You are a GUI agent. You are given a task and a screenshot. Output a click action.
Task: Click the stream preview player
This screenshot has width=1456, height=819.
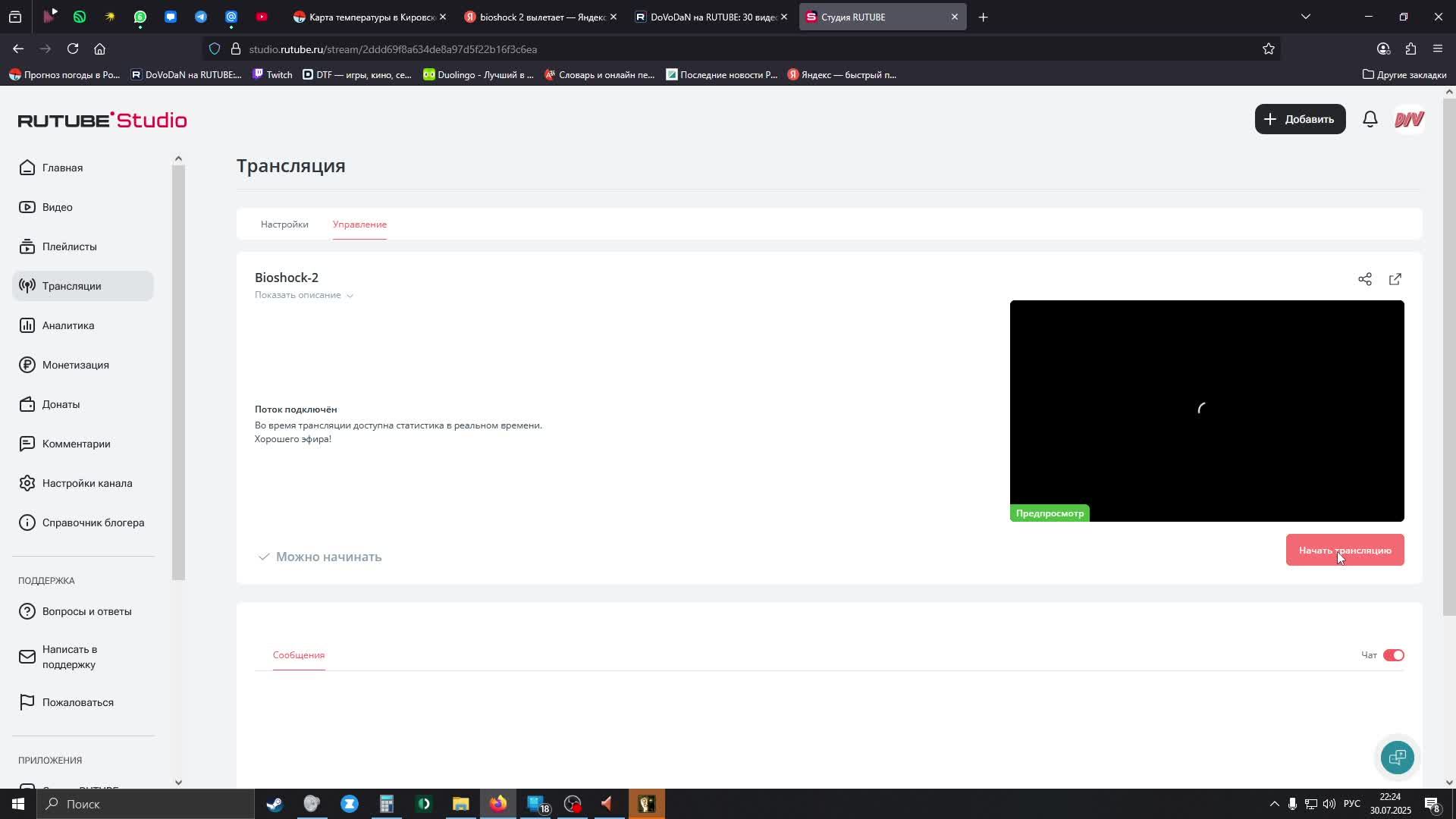tap(1206, 409)
